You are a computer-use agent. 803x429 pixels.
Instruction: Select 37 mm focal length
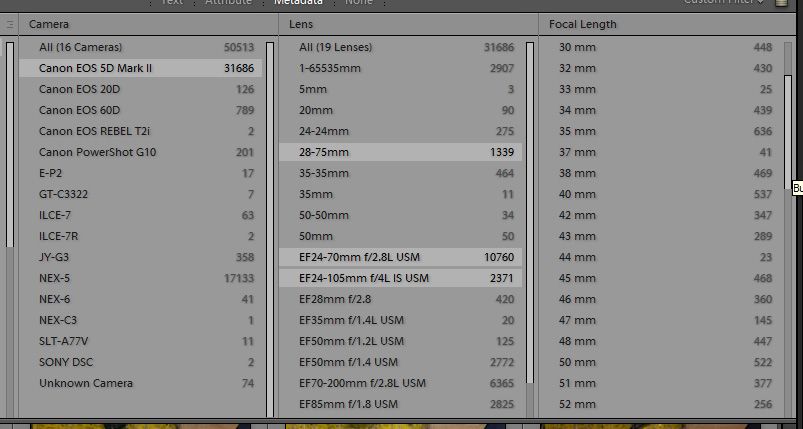click(x=661, y=152)
